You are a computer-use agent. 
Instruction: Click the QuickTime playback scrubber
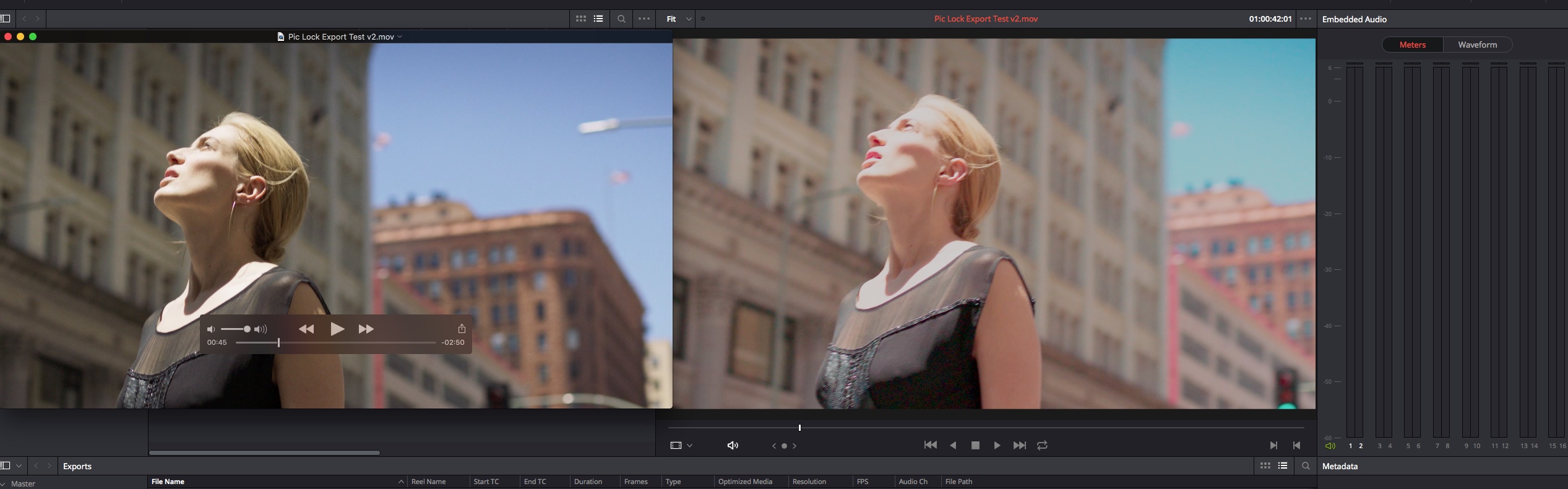(335, 342)
